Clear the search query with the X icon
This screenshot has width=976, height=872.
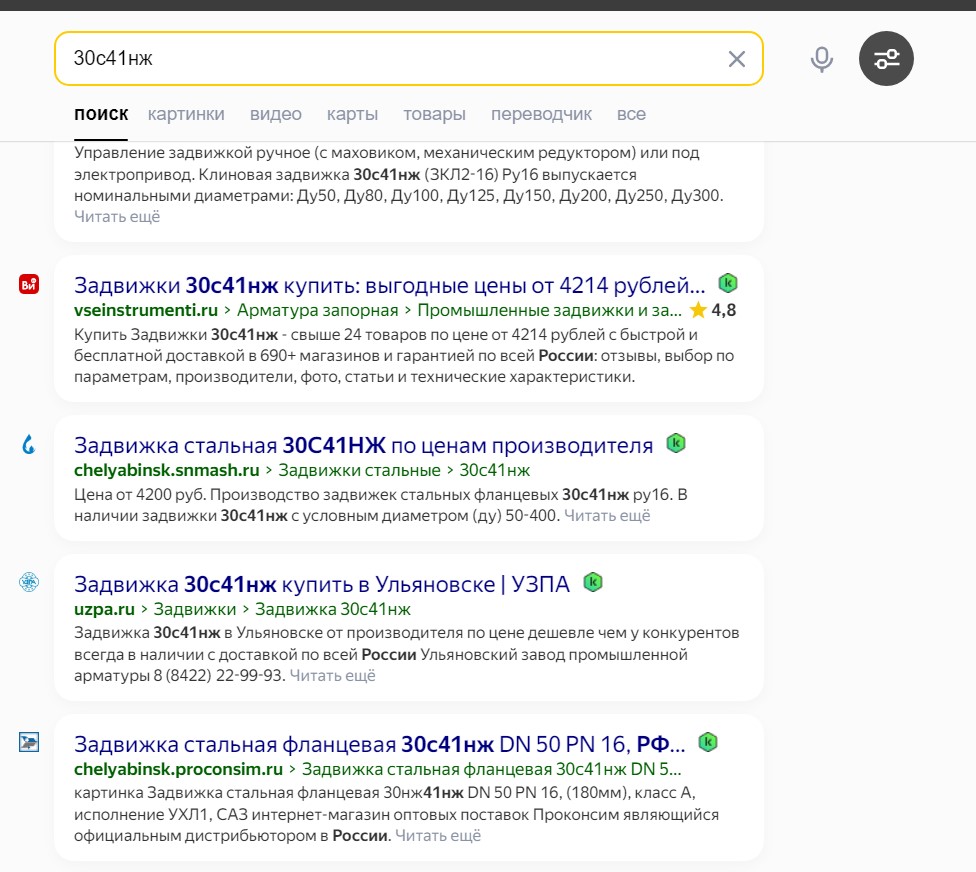tap(737, 59)
